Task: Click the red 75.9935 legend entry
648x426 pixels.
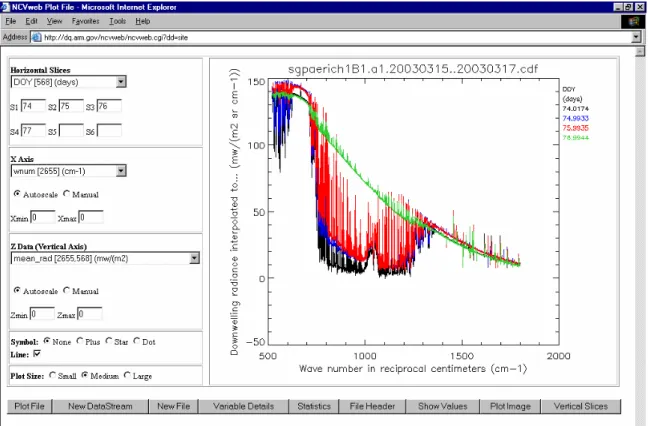Action: tap(575, 128)
